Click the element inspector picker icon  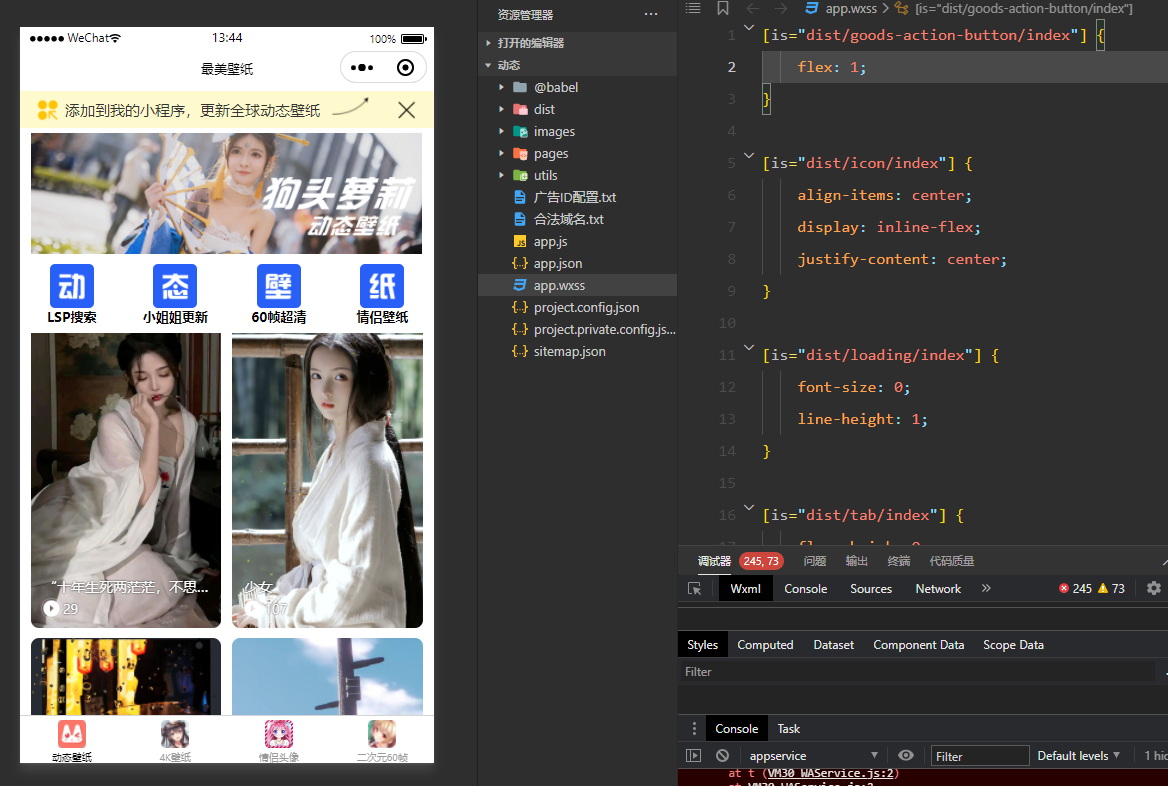[695, 589]
